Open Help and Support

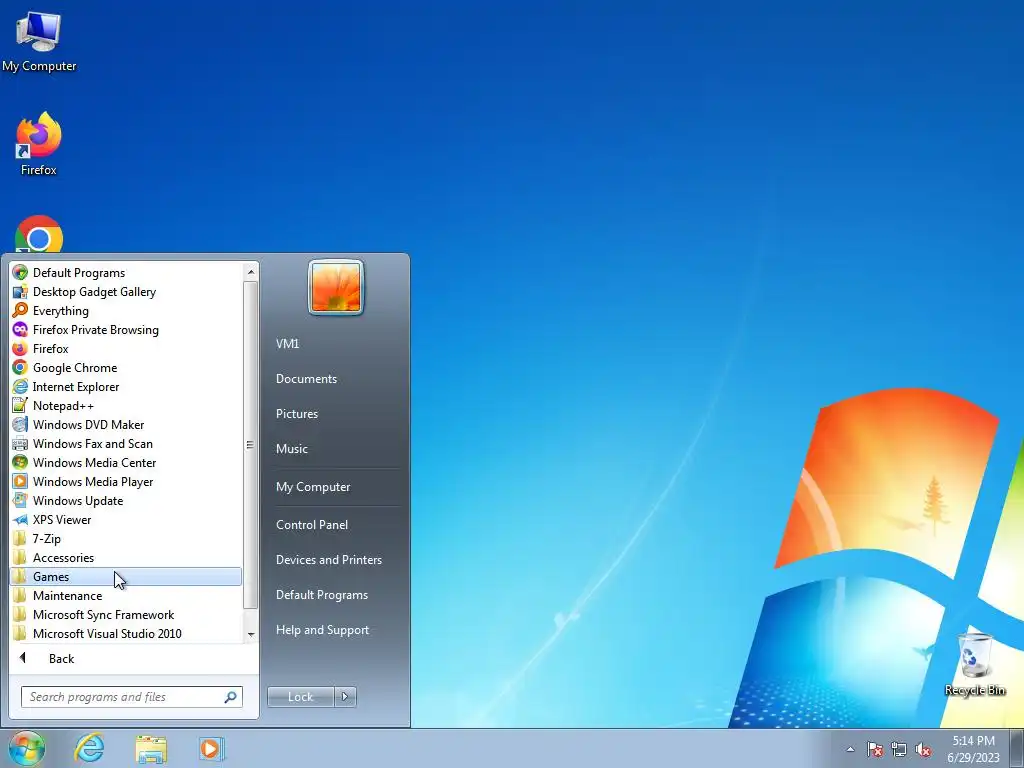point(322,630)
